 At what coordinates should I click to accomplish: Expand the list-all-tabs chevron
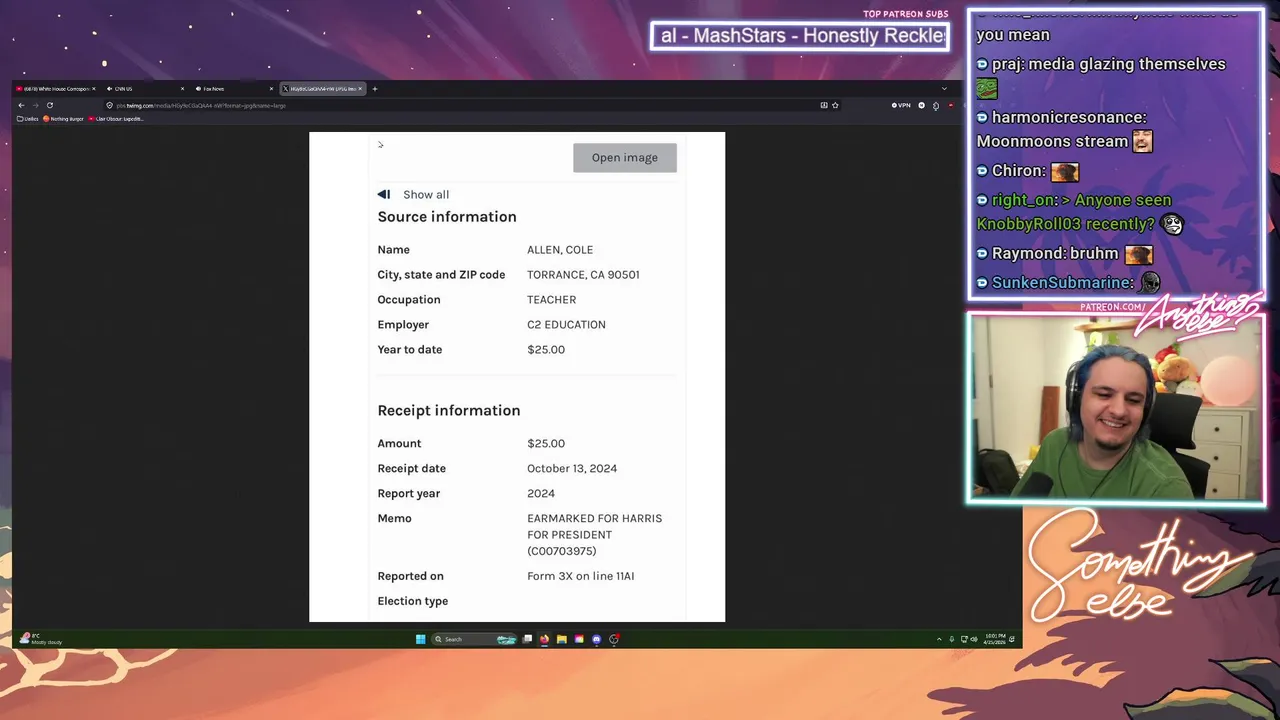click(x=944, y=89)
